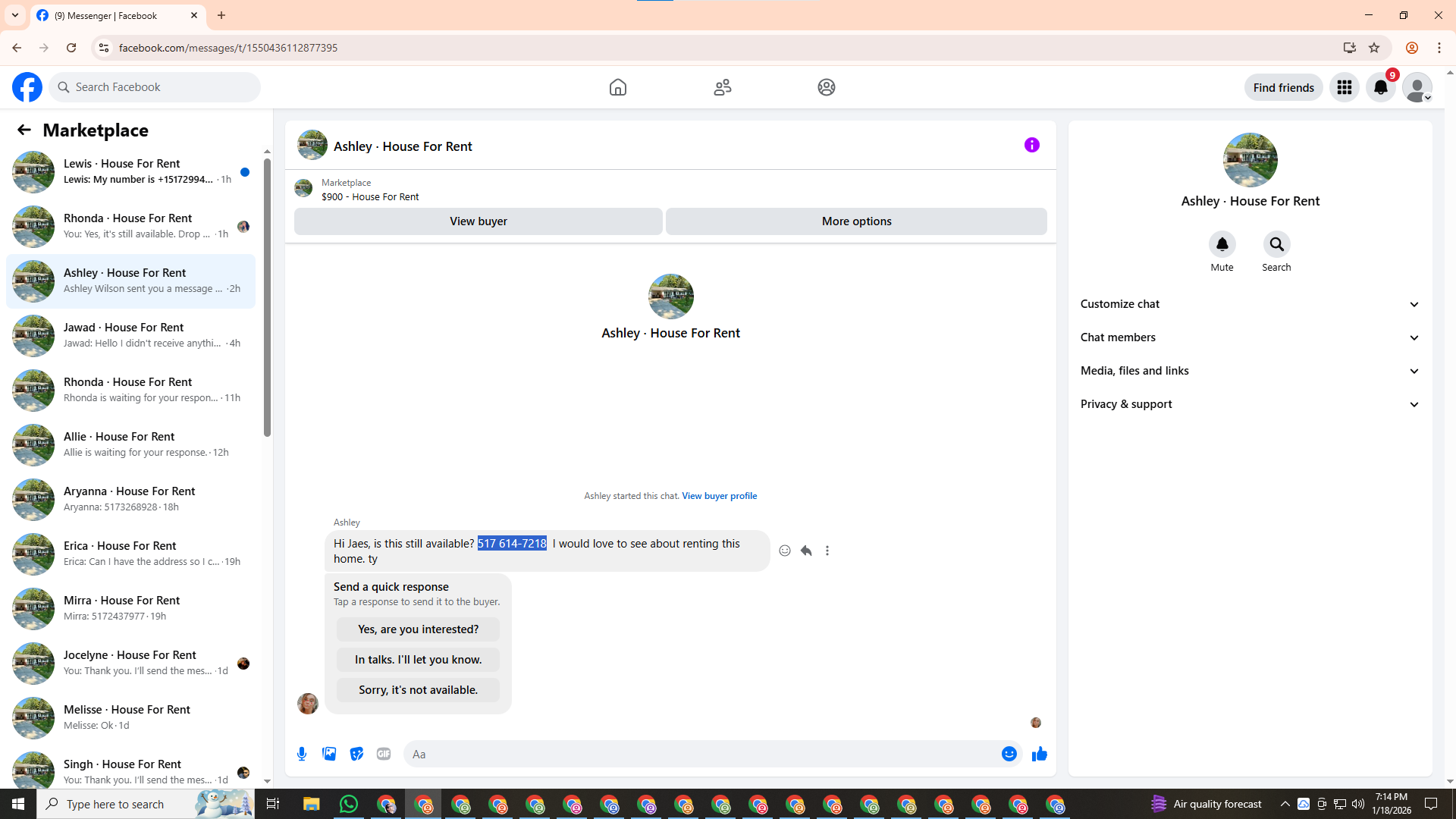This screenshot has height=819, width=1456.
Task: Open View buyer profile link
Action: [x=719, y=496]
